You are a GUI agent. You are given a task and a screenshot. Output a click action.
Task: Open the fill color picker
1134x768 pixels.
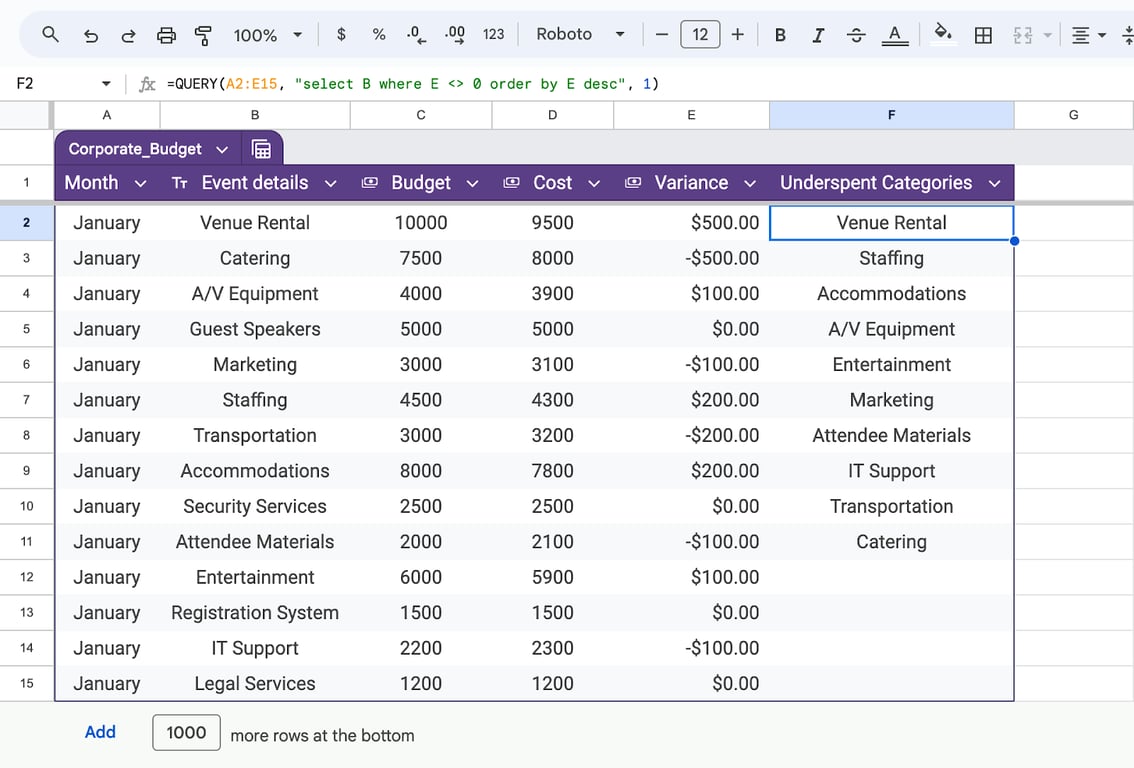tap(943, 33)
